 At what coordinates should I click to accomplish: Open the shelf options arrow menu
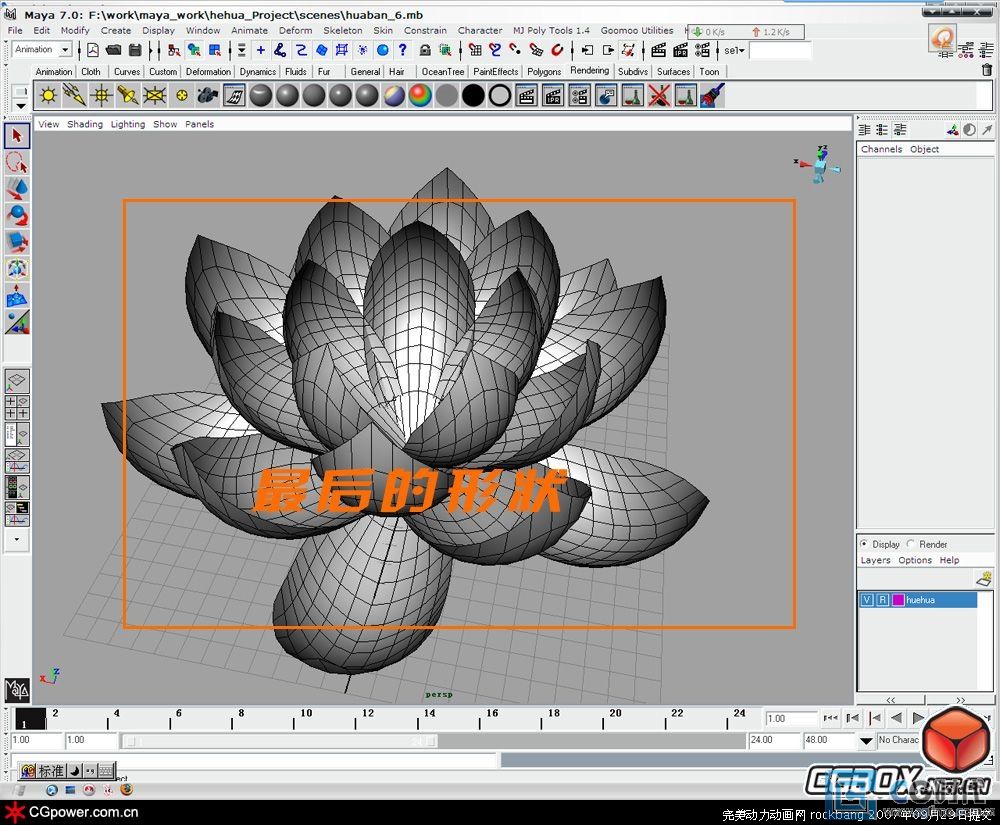point(20,105)
